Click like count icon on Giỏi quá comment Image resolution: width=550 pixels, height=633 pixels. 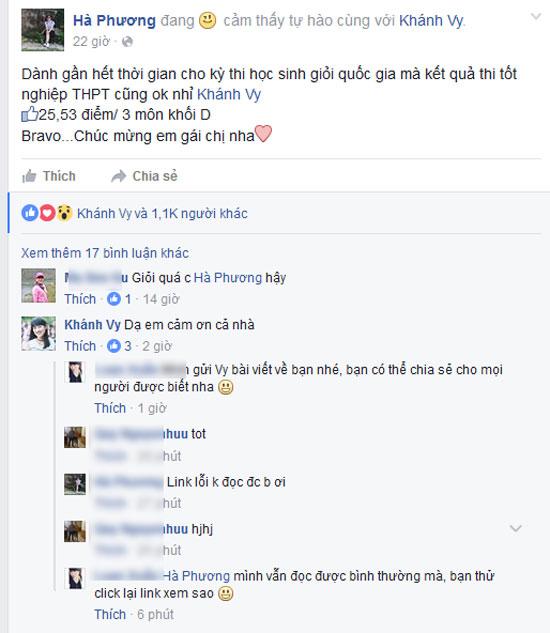pyautogui.click(x=114, y=299)
